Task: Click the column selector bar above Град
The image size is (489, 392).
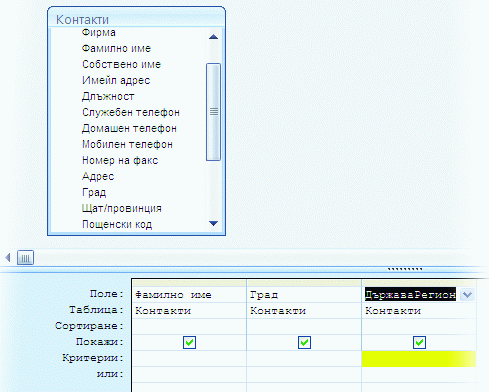Action: (304, 283)
